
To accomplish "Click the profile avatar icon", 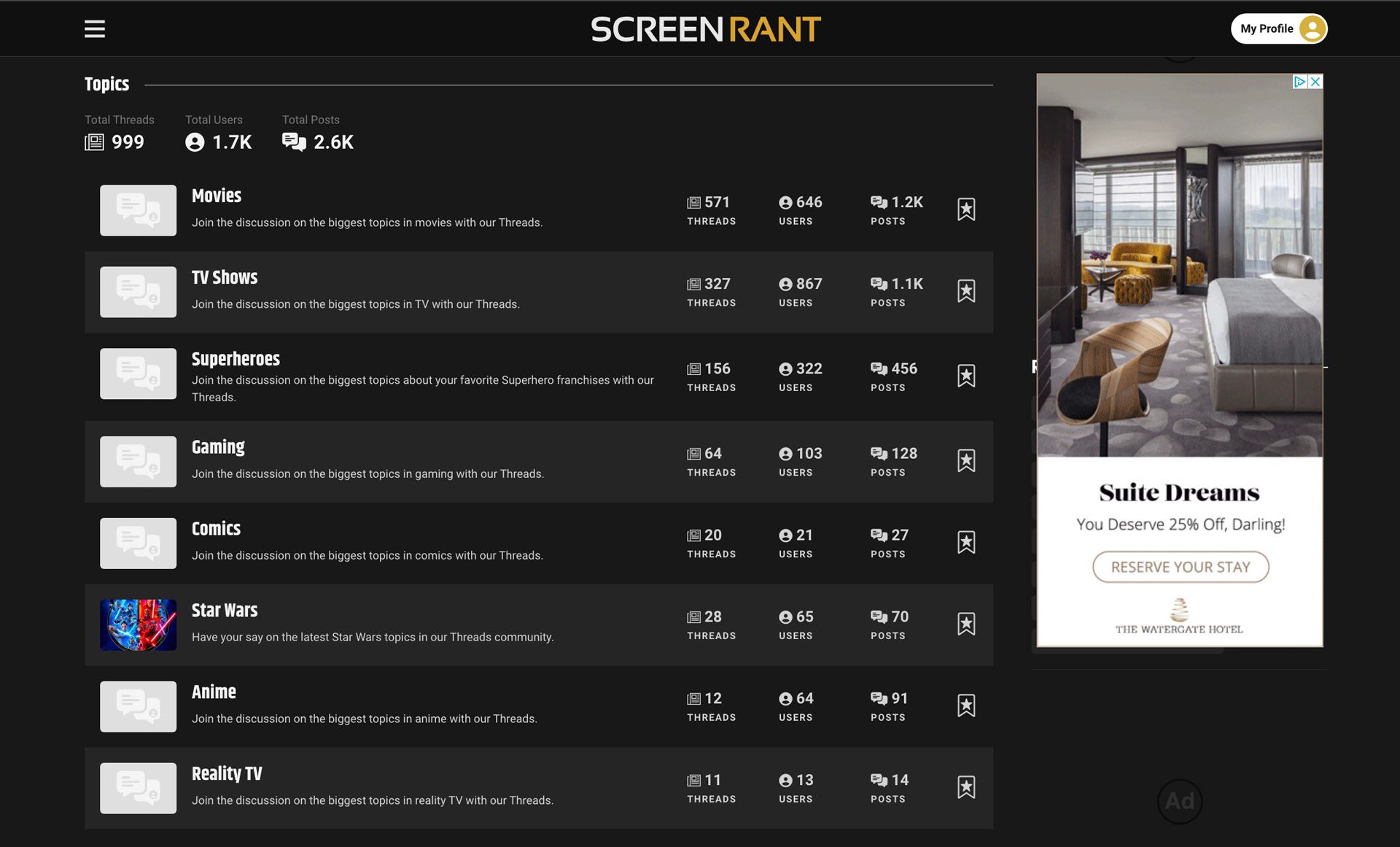I will pyautogui.click(x=1312, y=29).
